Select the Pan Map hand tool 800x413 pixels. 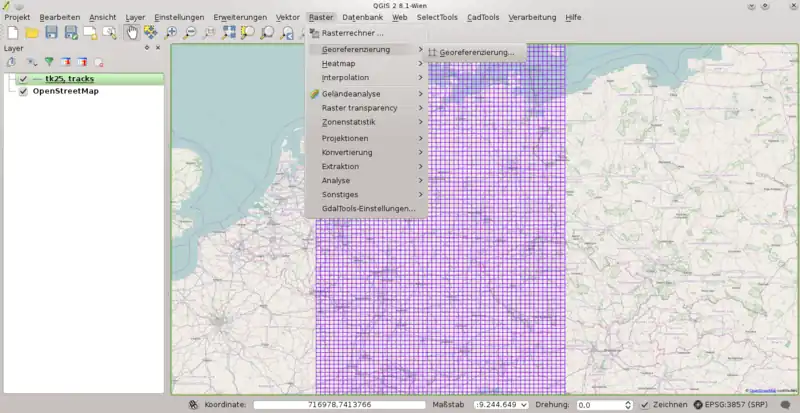click(x=131, y=33)
